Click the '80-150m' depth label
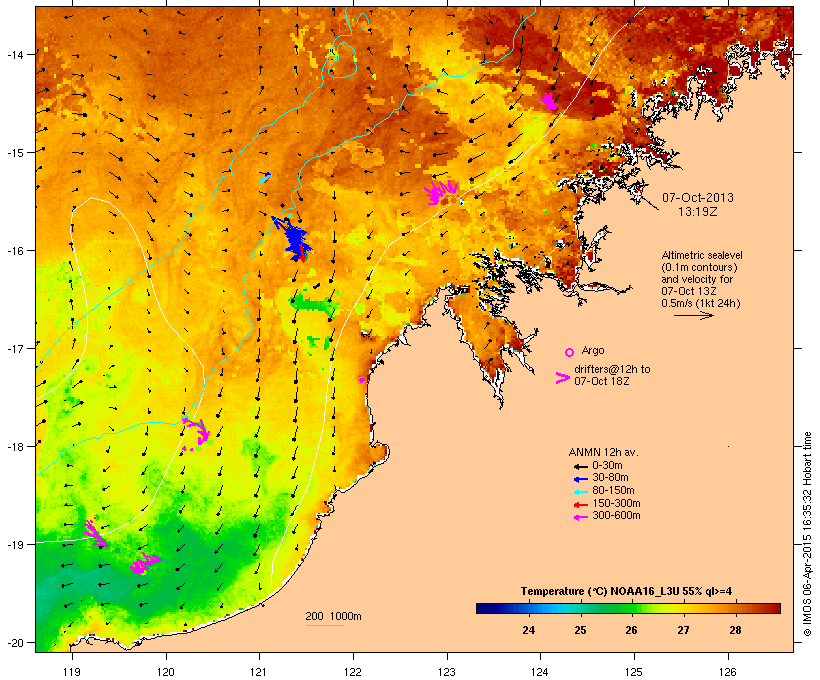 pyautogui.click(x=613, y=491)
